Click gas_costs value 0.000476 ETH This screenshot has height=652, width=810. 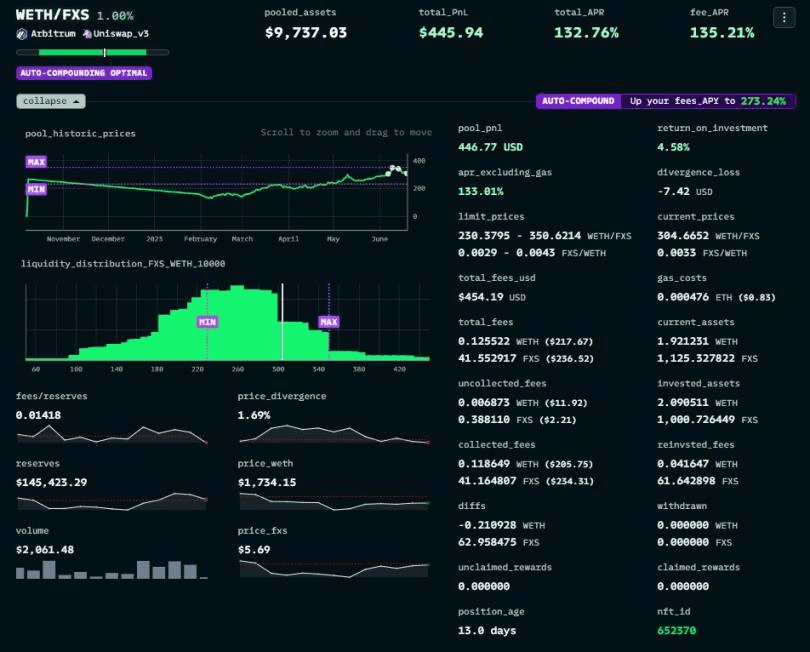click(x=694, y=297)
